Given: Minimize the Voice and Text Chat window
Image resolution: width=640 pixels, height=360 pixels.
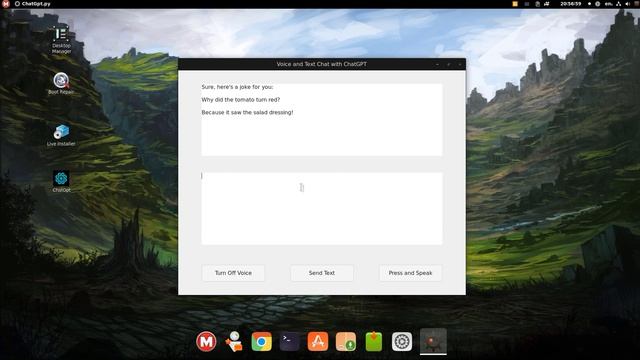Looking at the screenshot, I should (438, 64).
